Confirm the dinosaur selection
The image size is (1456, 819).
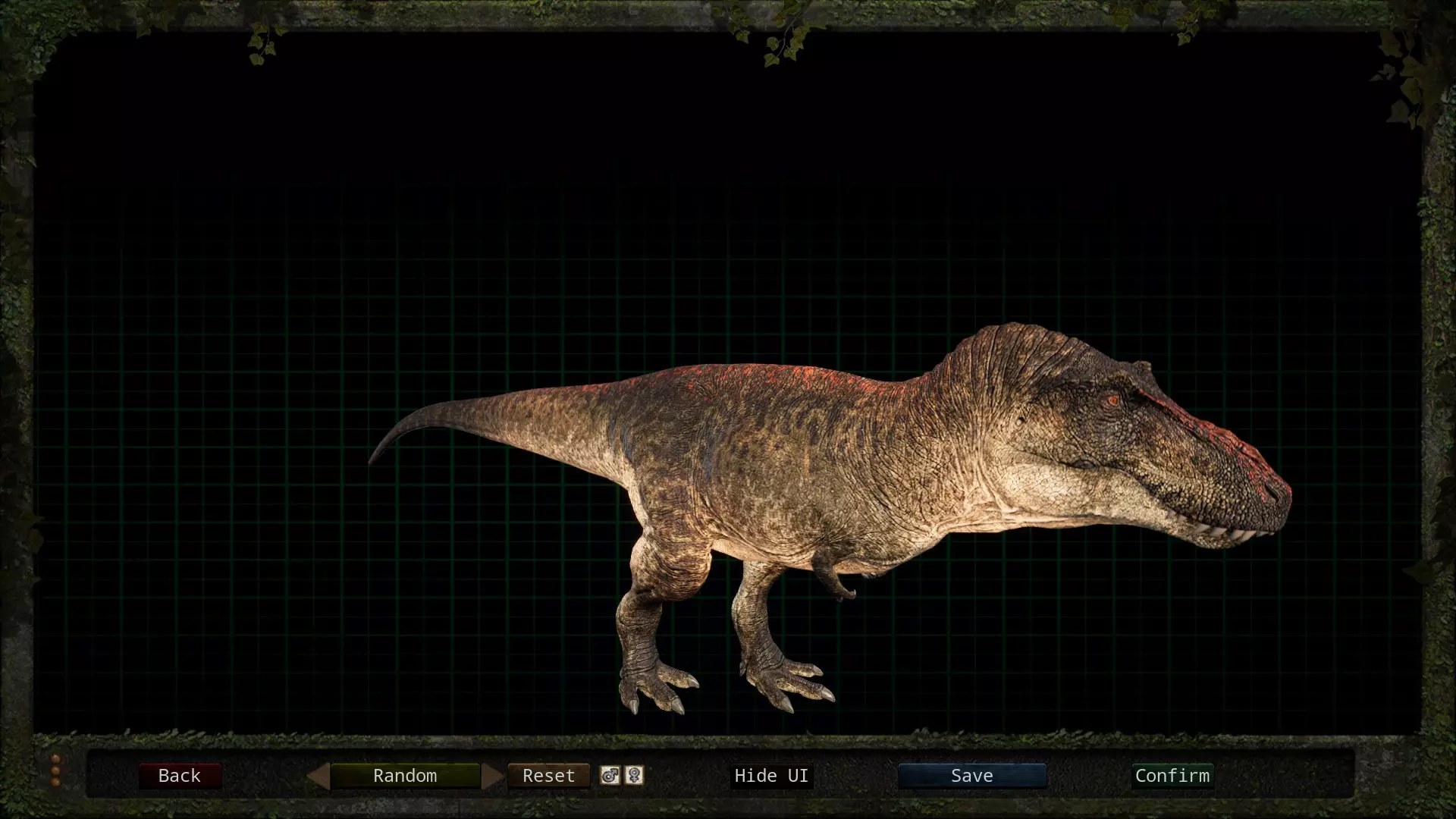point(1172,776)
